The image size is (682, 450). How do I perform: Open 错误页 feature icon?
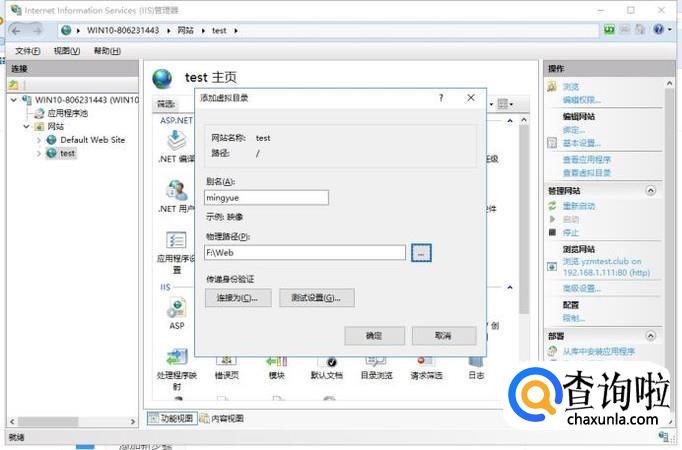click(226, 361)
